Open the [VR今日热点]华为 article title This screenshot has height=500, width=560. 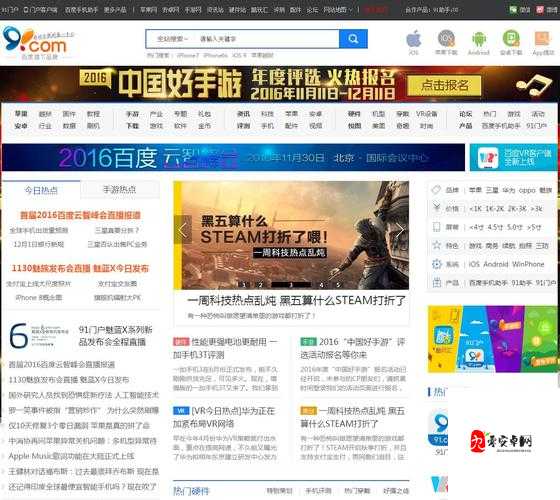point(225,417)
